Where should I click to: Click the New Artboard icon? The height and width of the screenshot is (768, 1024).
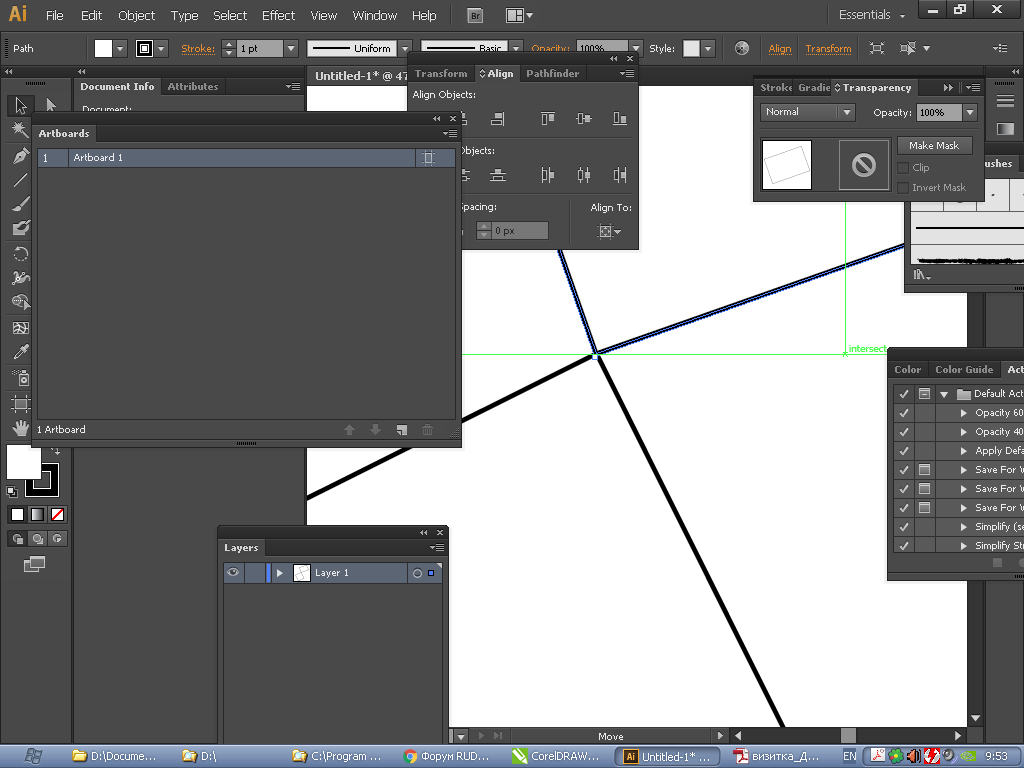click(x=401, y=430)
